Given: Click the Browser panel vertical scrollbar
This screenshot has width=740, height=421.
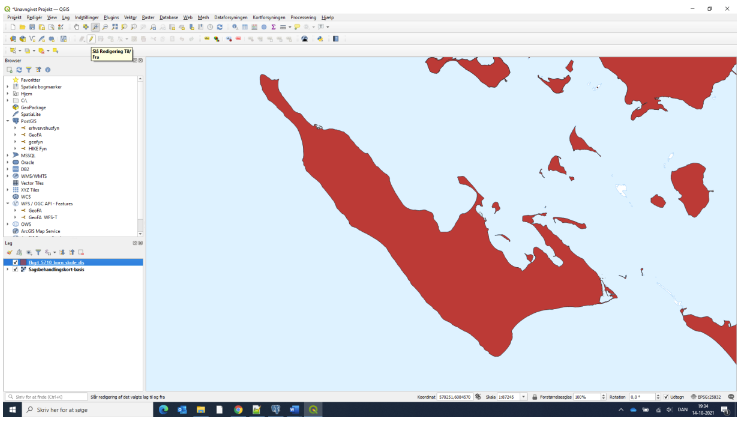Looking at the screenshot, I should point(140,156).
